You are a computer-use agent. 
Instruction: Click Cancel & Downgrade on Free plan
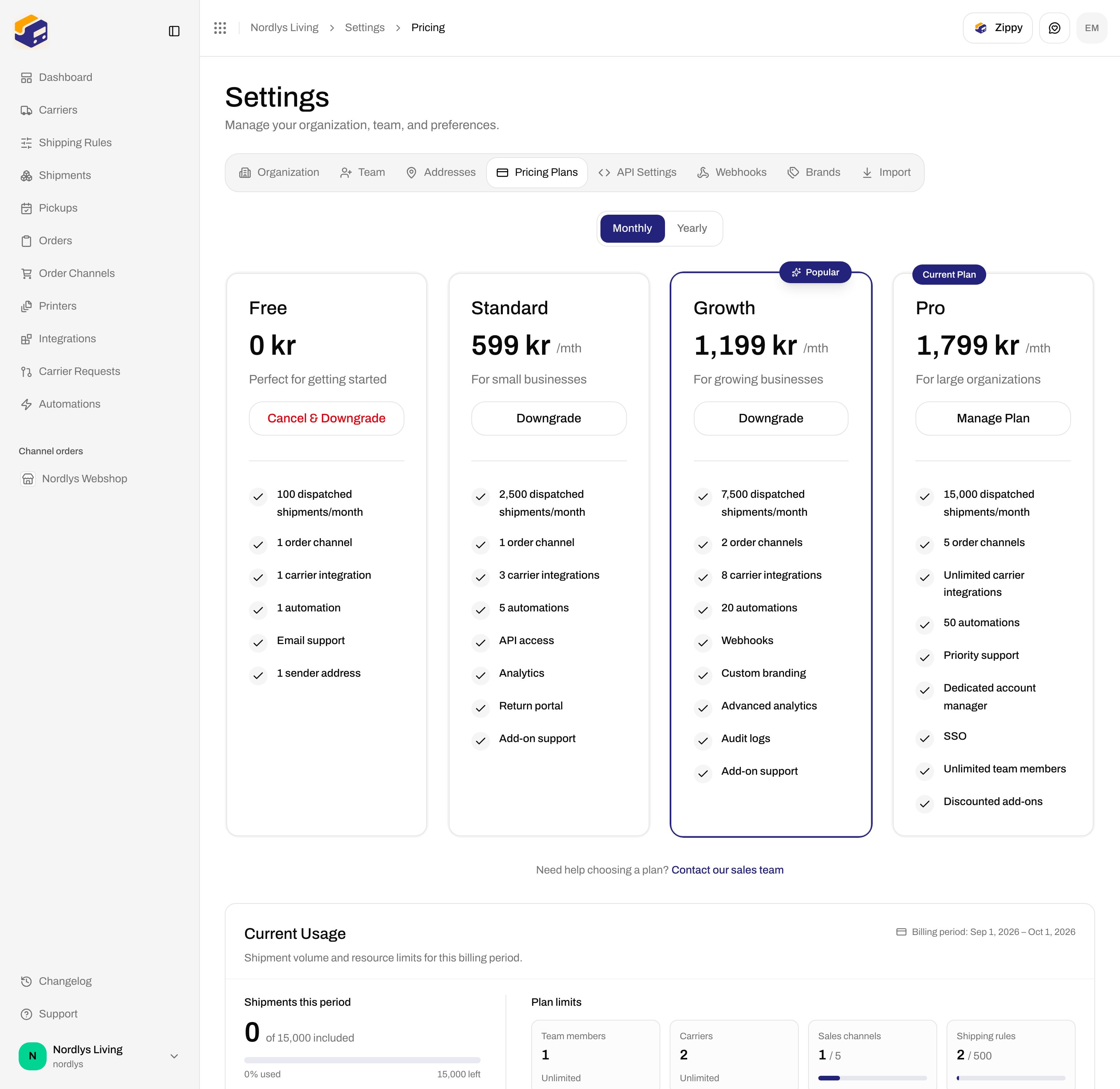coord(327,418)
